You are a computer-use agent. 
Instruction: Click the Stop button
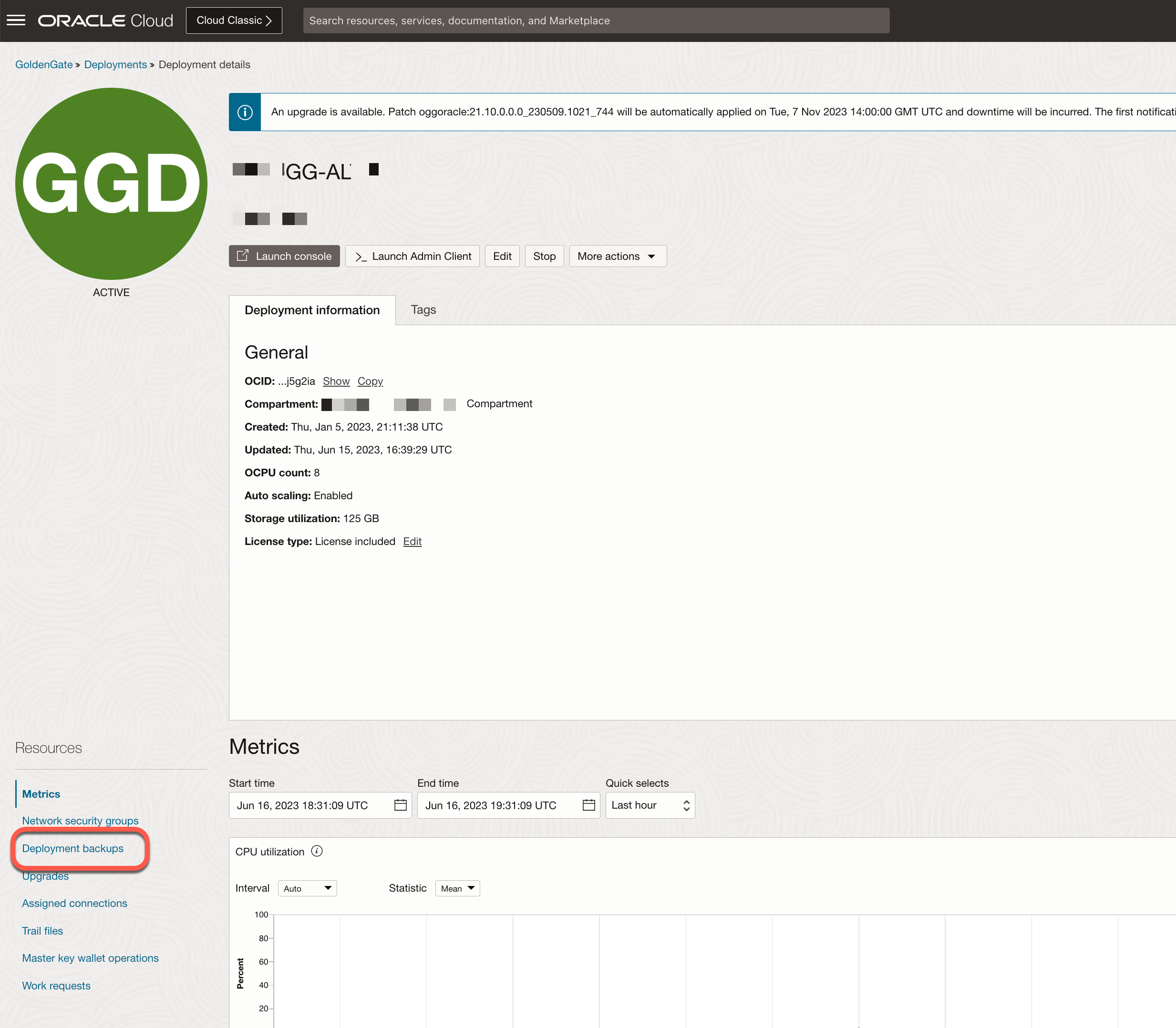543,256
